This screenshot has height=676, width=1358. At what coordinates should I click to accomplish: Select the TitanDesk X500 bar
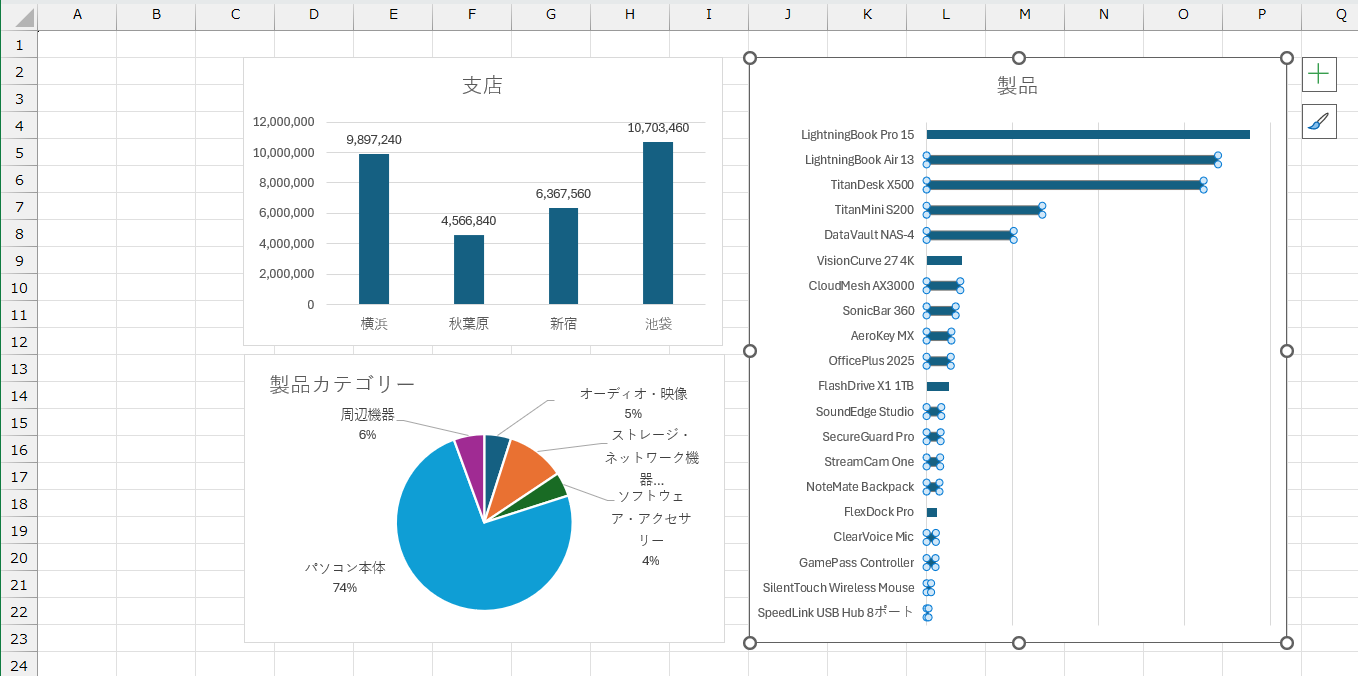(1065, 185)
